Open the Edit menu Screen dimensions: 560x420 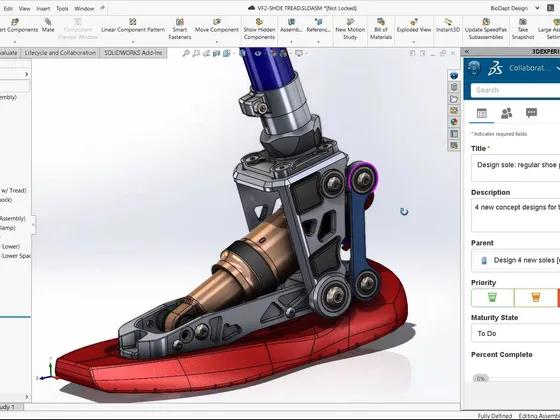click(8, 9)
